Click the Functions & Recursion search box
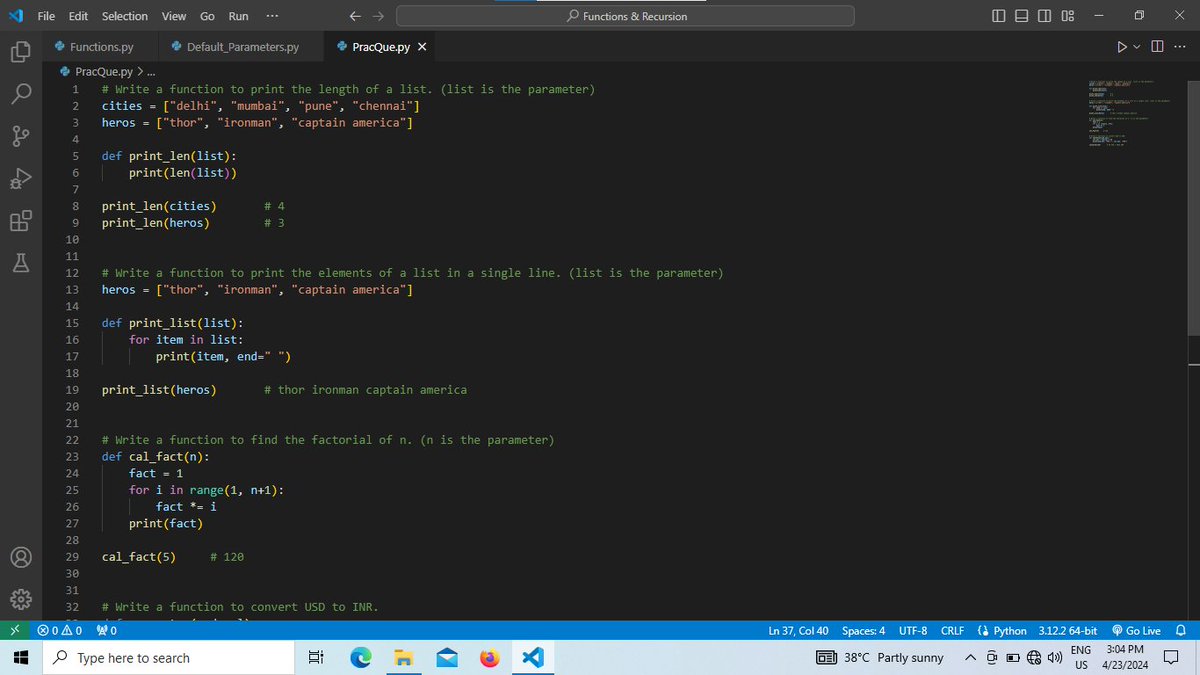Image resolution: width=1200 pixels, height=675 pixels. (625, 16)
